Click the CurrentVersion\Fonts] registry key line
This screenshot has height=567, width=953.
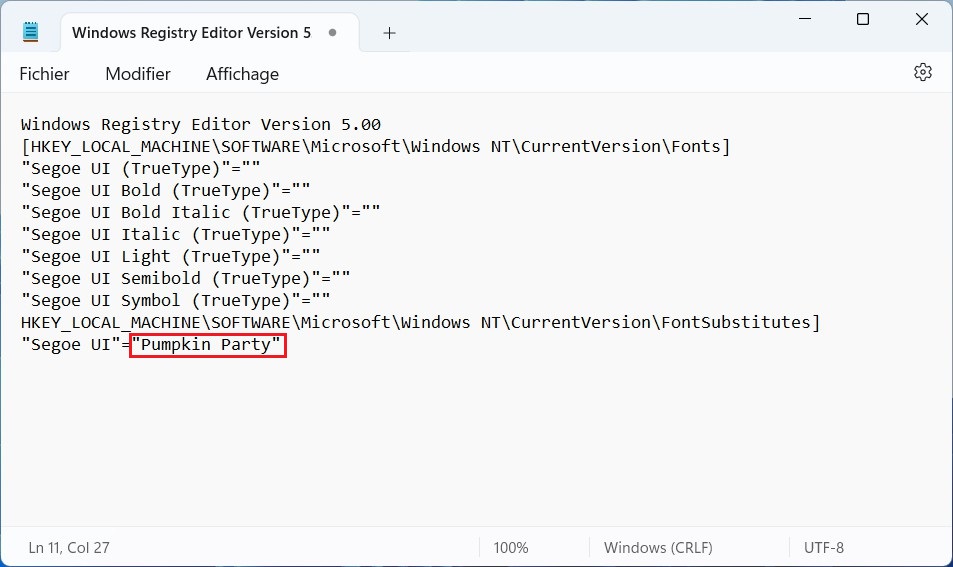(375, 146)
